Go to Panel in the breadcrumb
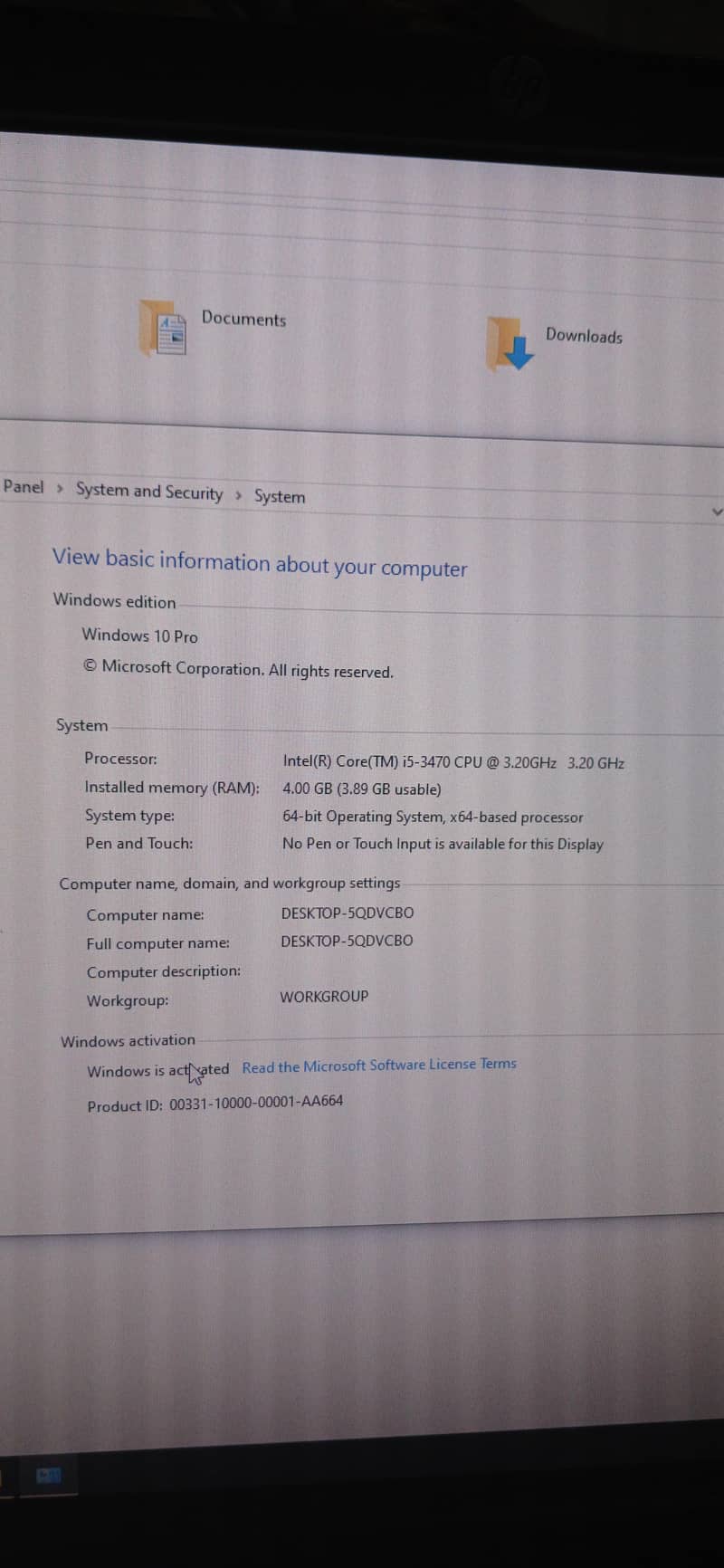This screenshot has width=724, height=1568. (x=23, y=486)
